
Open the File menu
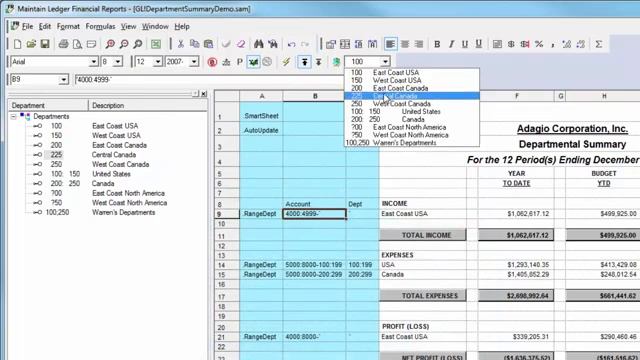pyautogui.click(x=27, y=27)
